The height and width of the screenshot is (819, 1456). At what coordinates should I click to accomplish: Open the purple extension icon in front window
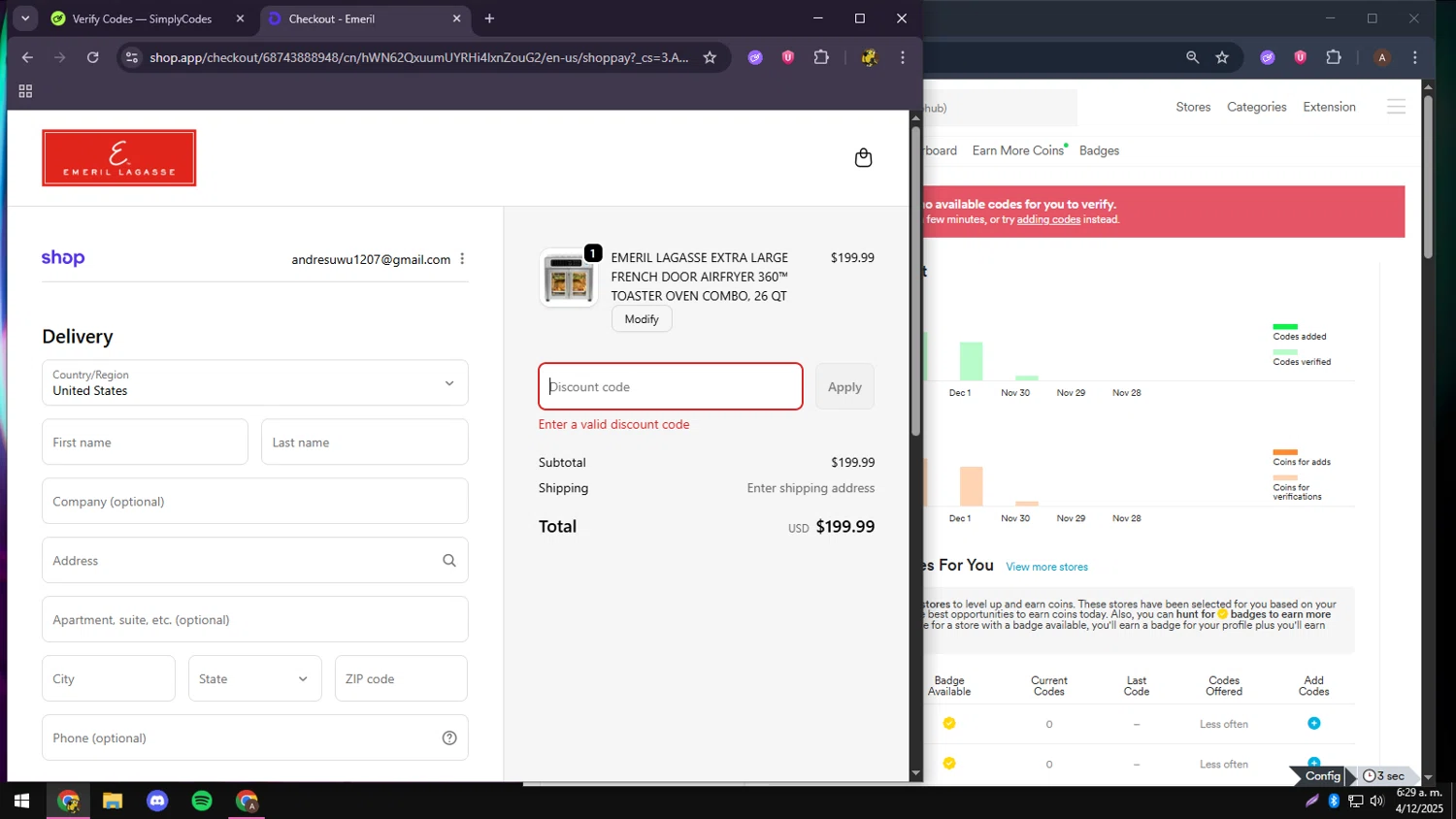click(x=755, y=57)
